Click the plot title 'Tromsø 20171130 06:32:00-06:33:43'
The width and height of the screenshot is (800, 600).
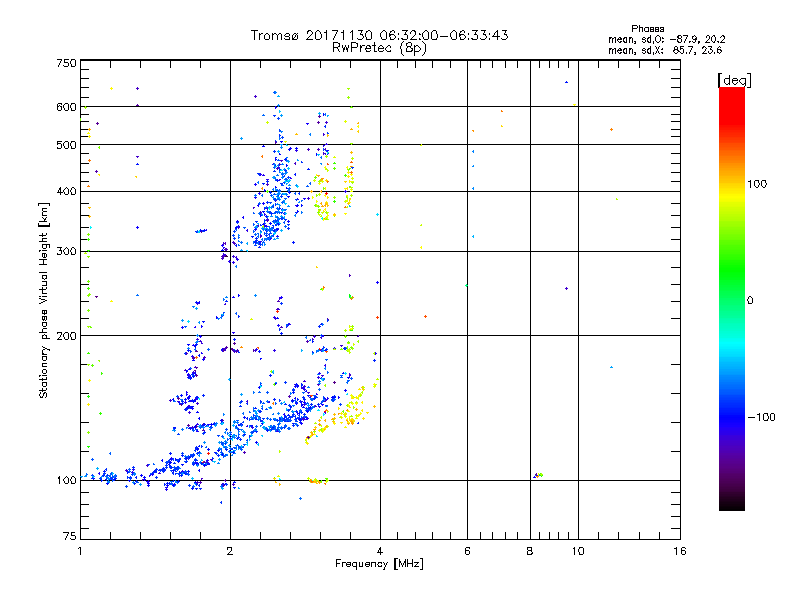379,35
